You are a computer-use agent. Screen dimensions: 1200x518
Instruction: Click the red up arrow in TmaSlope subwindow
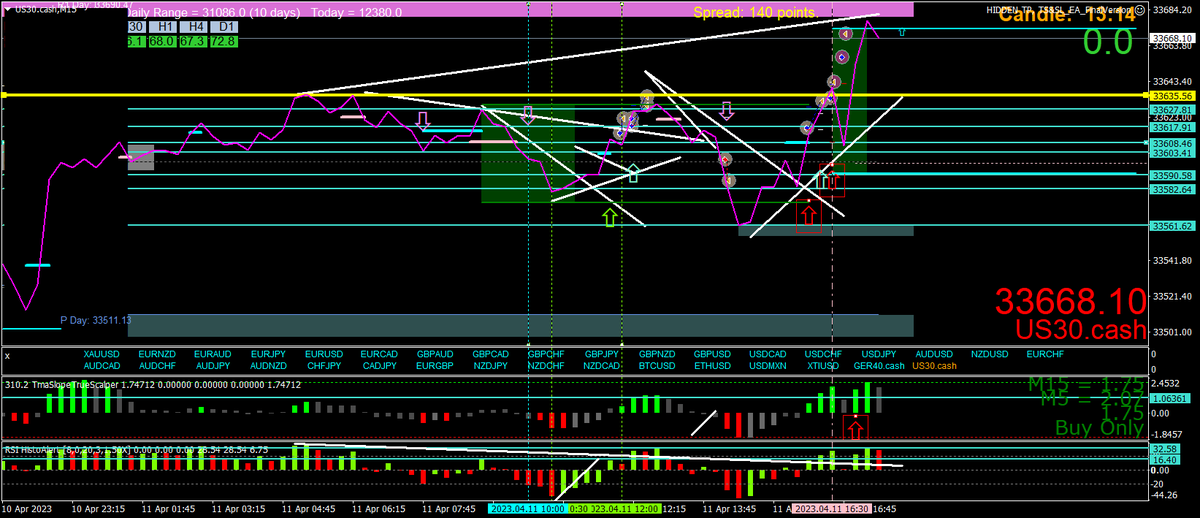[x=855, y=429]
